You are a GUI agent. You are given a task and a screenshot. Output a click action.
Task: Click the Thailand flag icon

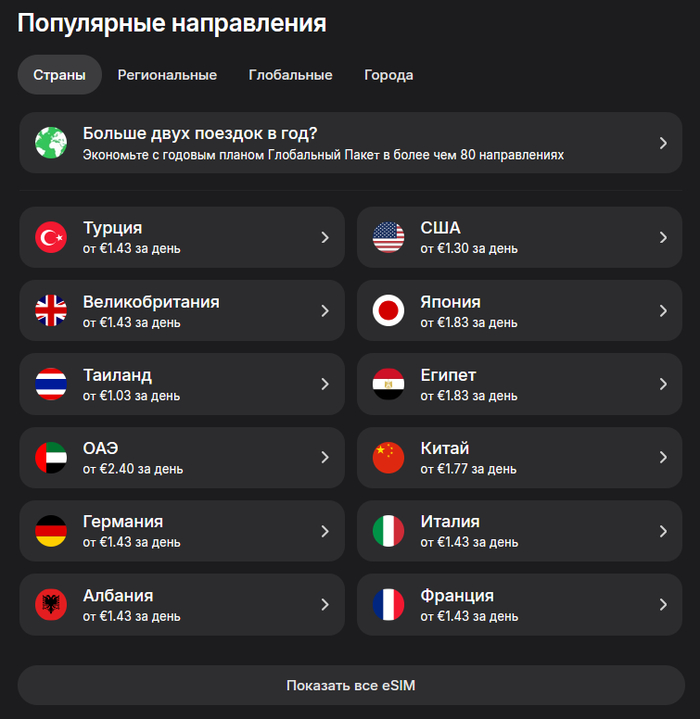coord(51,384)
